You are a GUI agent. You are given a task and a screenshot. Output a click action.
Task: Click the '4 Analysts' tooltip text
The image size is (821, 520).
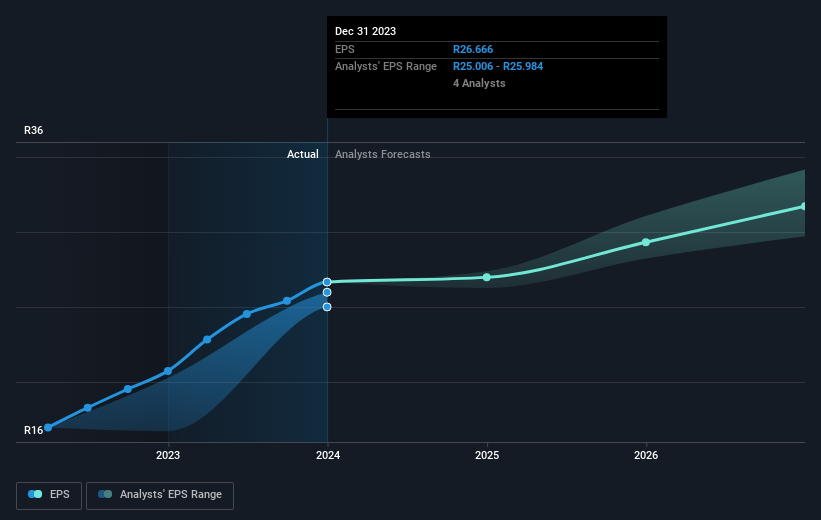479,83
